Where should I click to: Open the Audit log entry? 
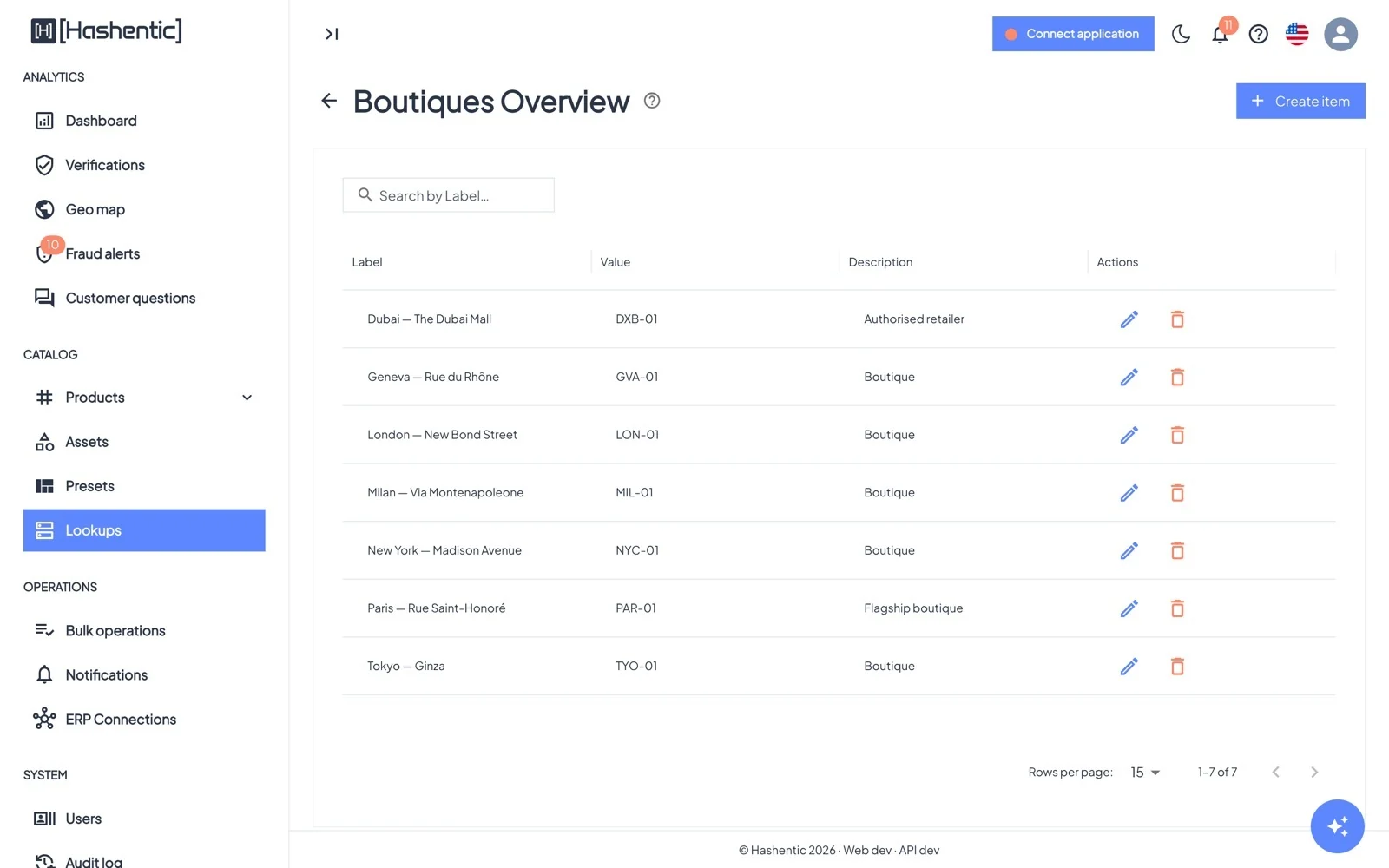(144, 861)
